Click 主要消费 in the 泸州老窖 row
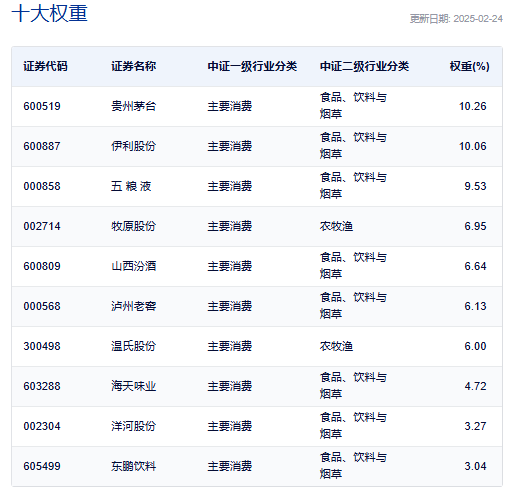This screenshot has width=514, height=502. (x=230, y=306)
